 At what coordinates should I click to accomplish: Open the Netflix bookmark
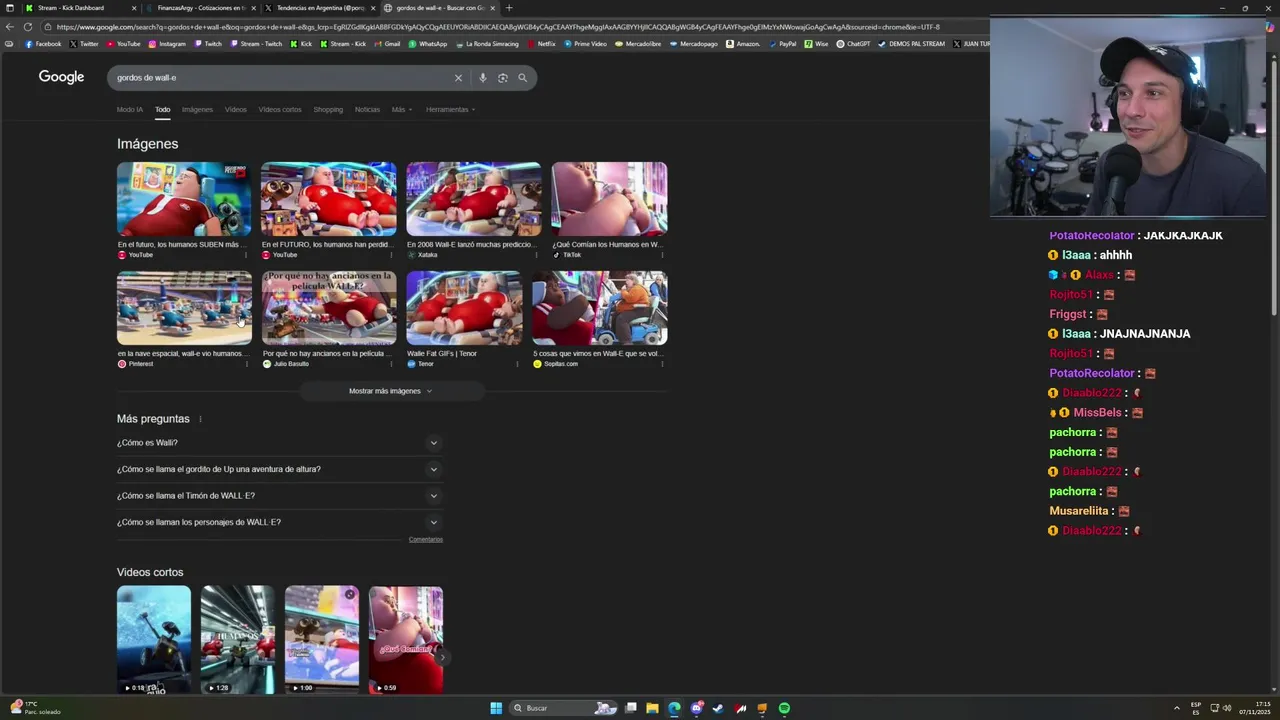click(x=540, y=44)
